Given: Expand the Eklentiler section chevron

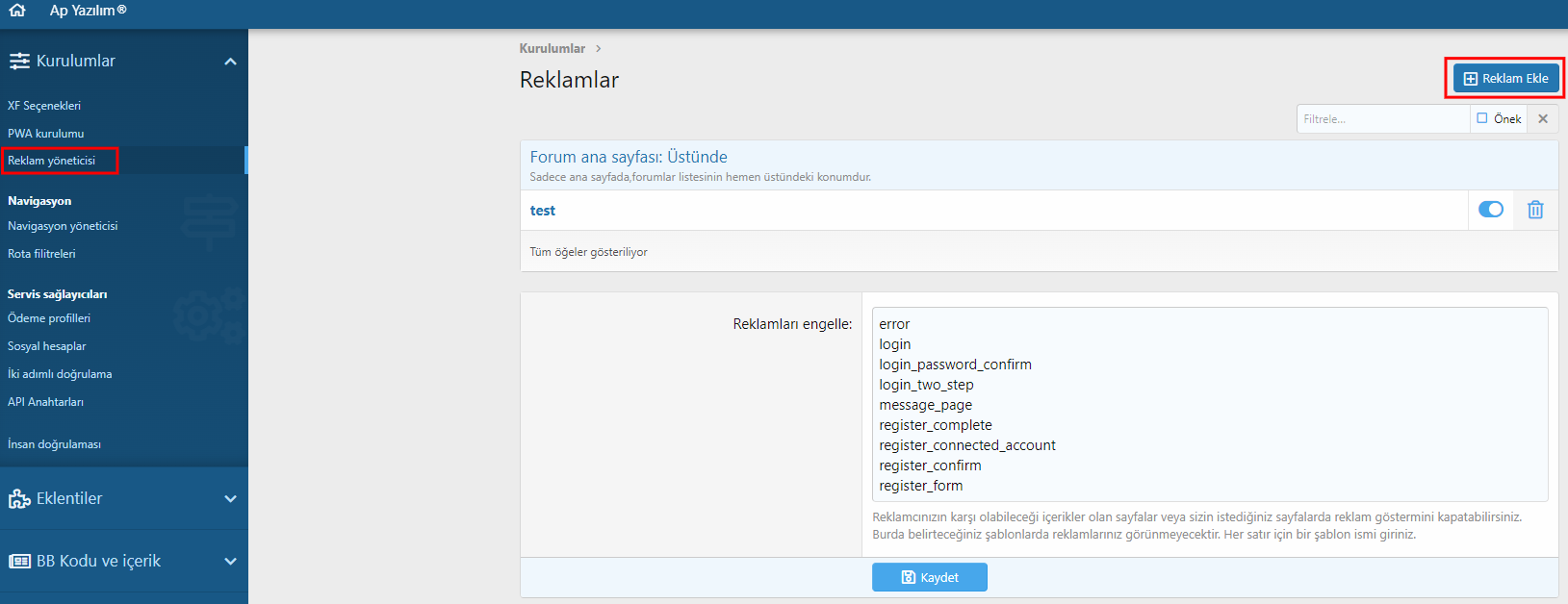Looking at the screenshot, I should click(230, 498).
